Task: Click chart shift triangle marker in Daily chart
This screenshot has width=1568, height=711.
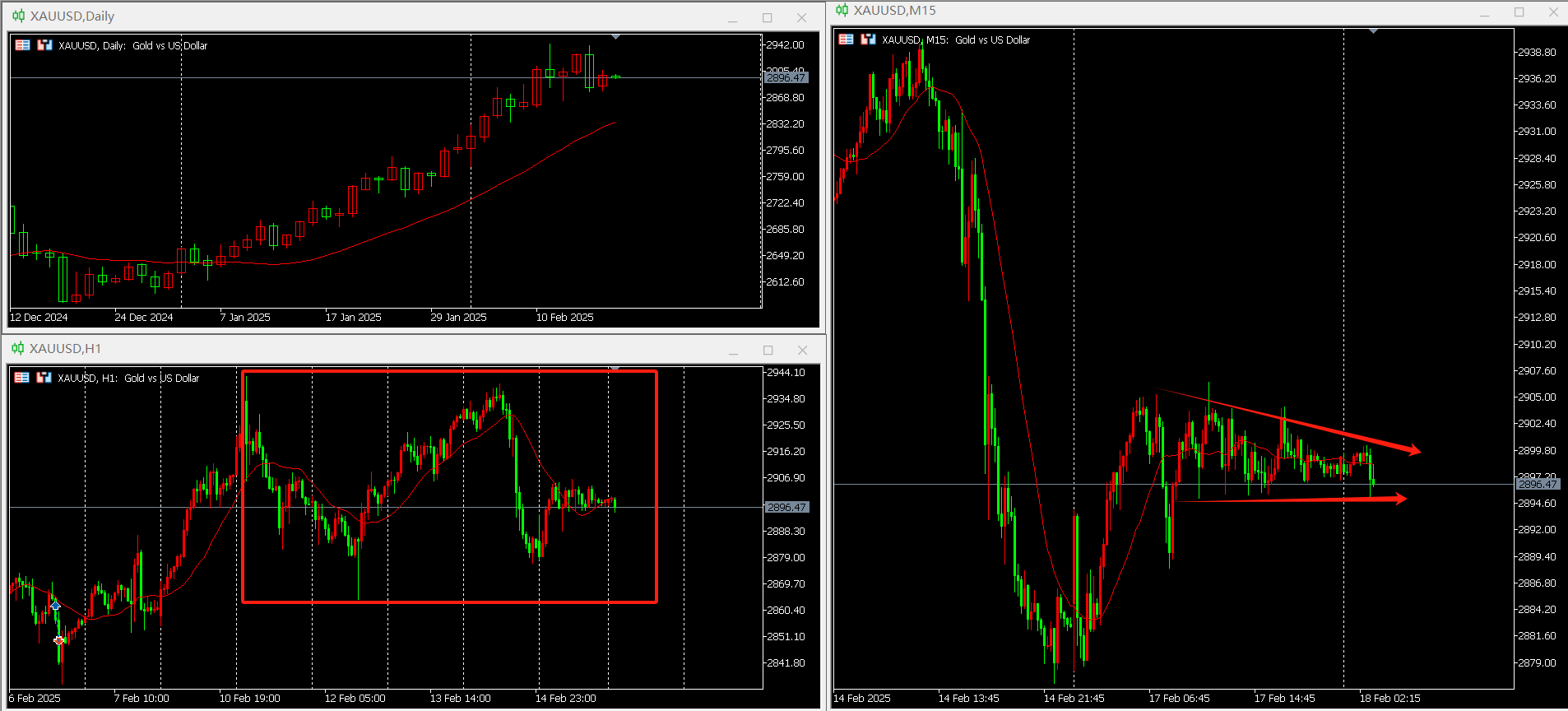Action: [615, 37]
